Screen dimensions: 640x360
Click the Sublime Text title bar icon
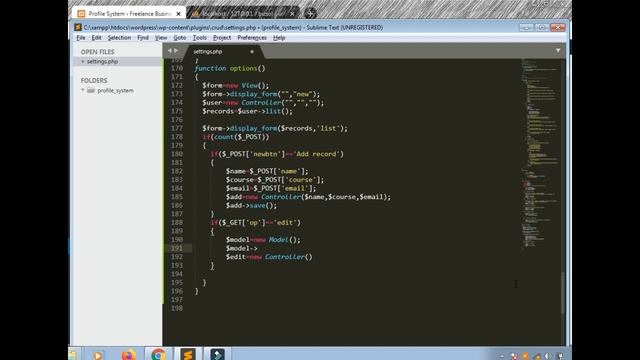tap(78, 27)
